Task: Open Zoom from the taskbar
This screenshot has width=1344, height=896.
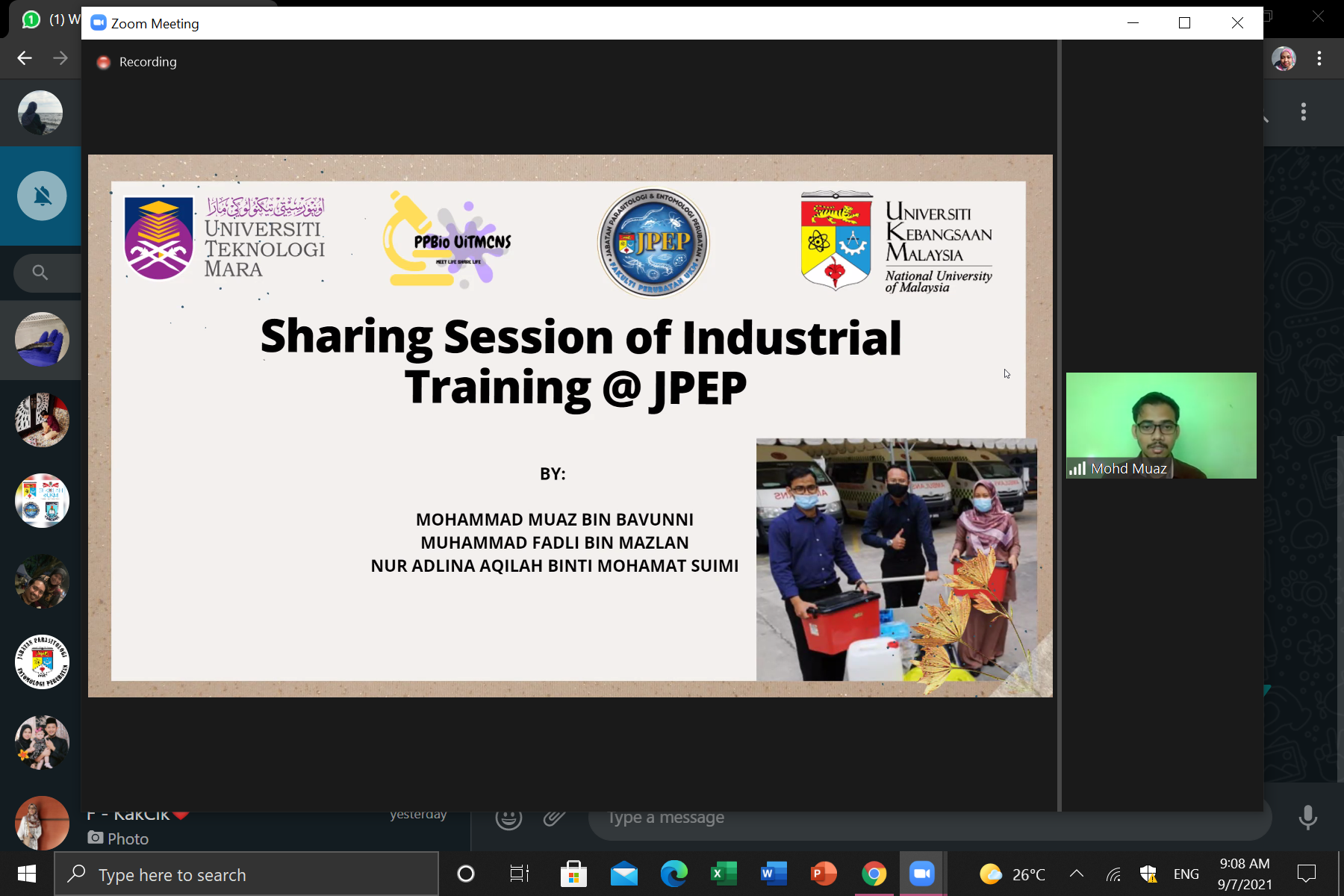Action: 922,874
